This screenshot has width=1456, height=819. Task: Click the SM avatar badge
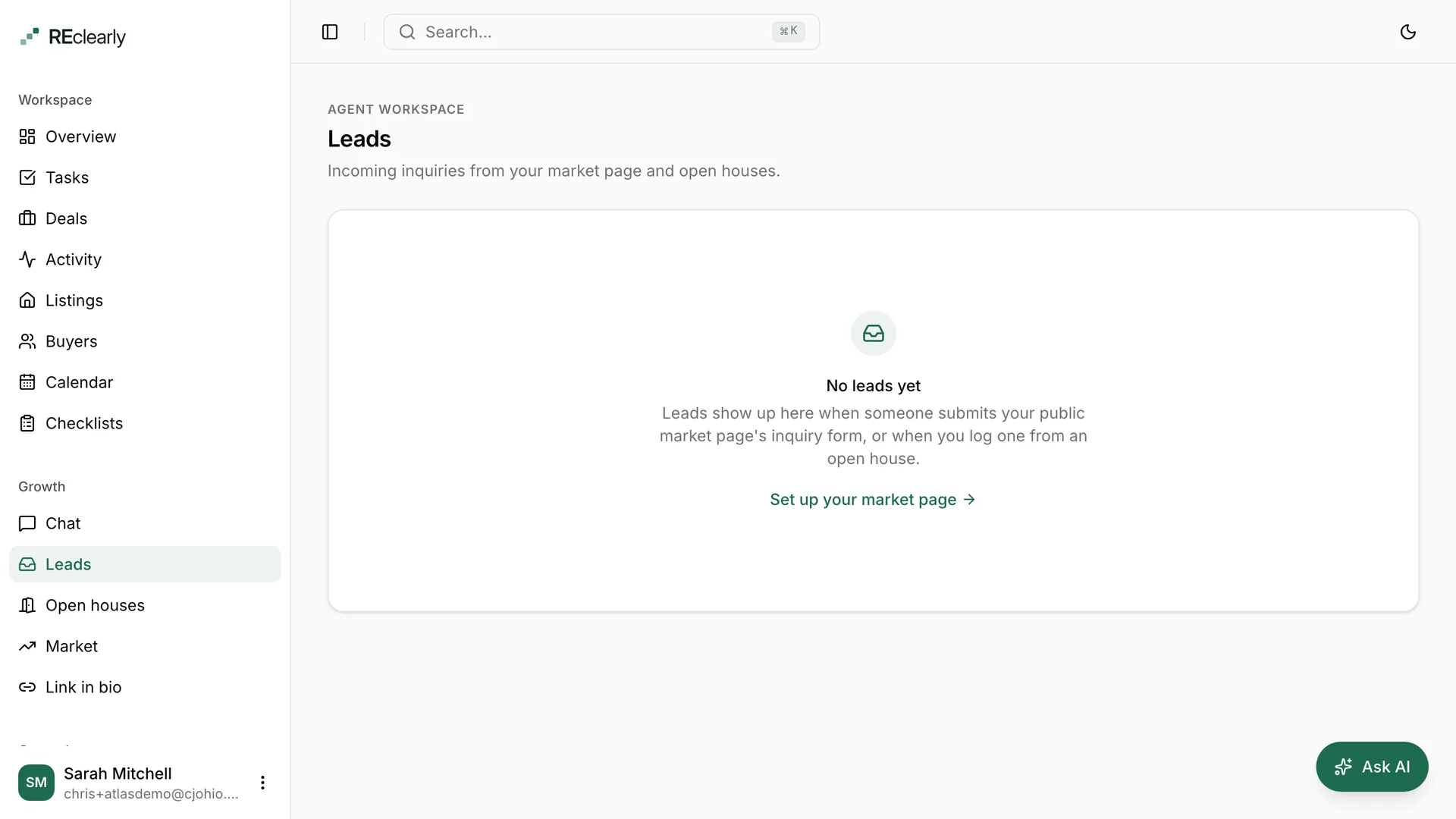(36, 783)
